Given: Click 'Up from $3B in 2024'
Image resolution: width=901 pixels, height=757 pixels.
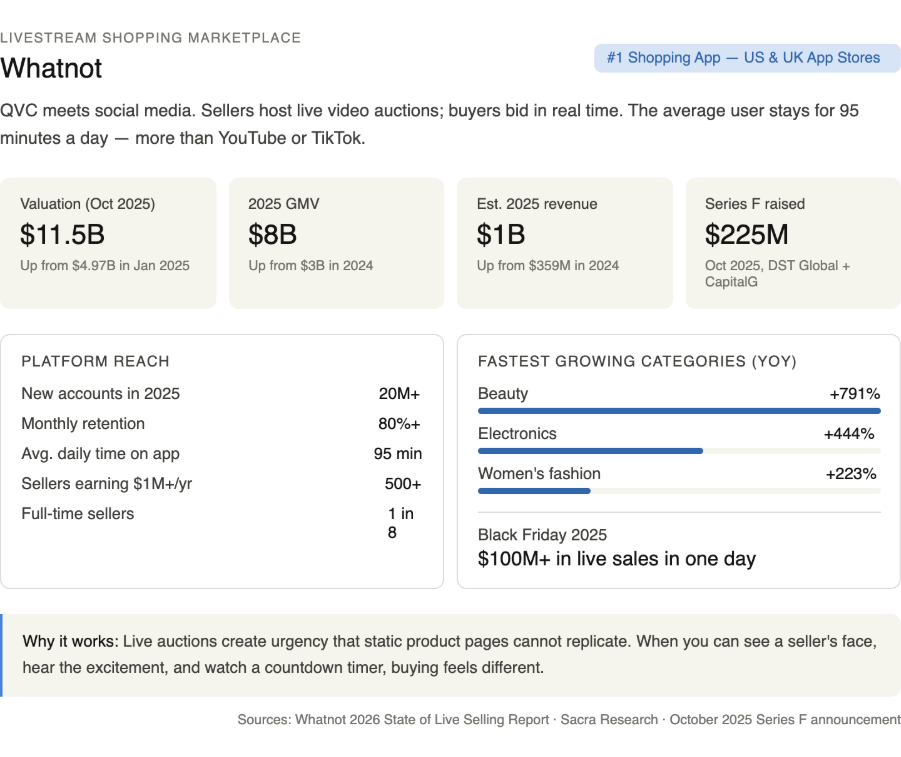Looking at the screenshot, I should (x=311, y=266).
